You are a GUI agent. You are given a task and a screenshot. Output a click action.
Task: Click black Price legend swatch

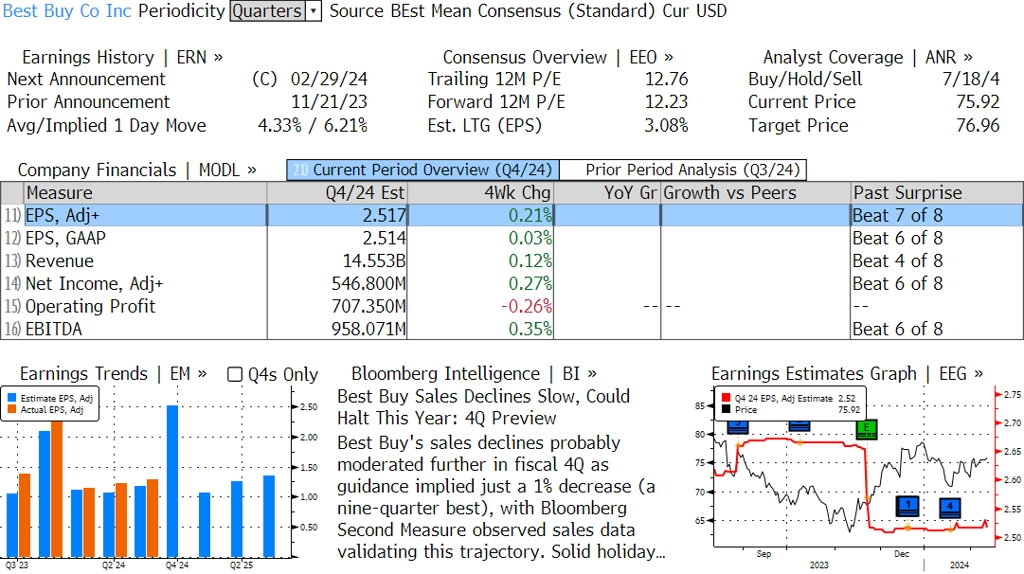click(726, 409)
